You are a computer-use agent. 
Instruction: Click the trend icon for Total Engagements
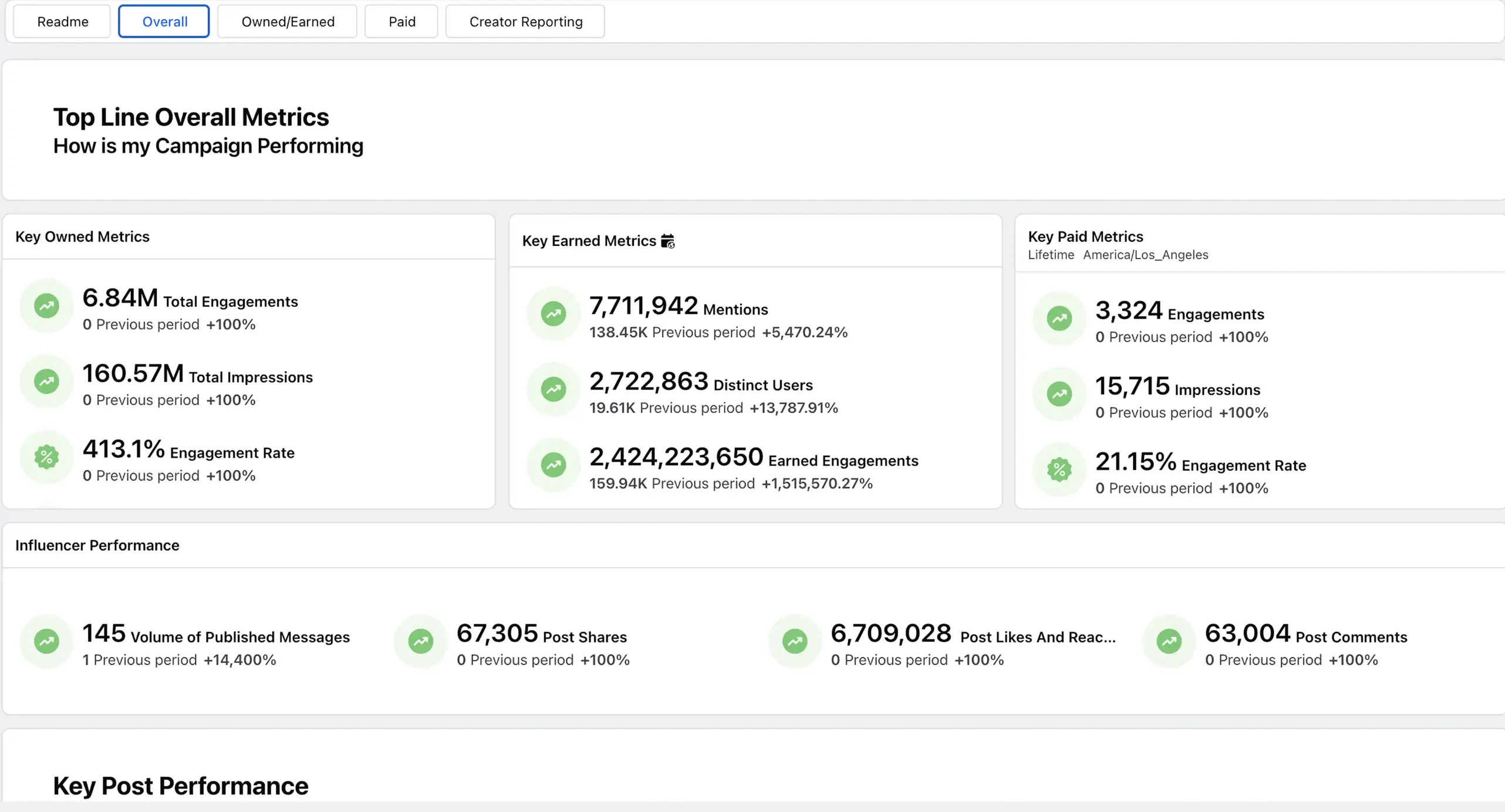pyautogui.click(x=46, y=306)
